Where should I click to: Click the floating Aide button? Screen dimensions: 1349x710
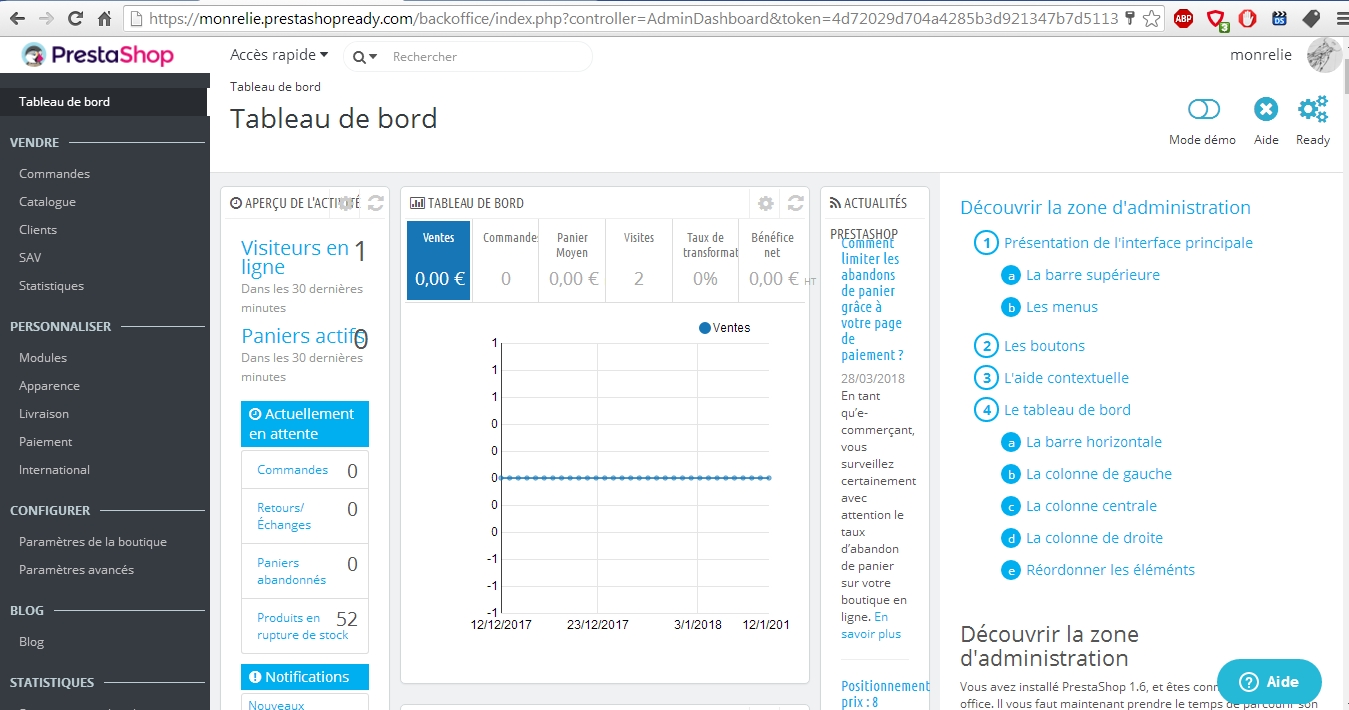(1269, 682)
